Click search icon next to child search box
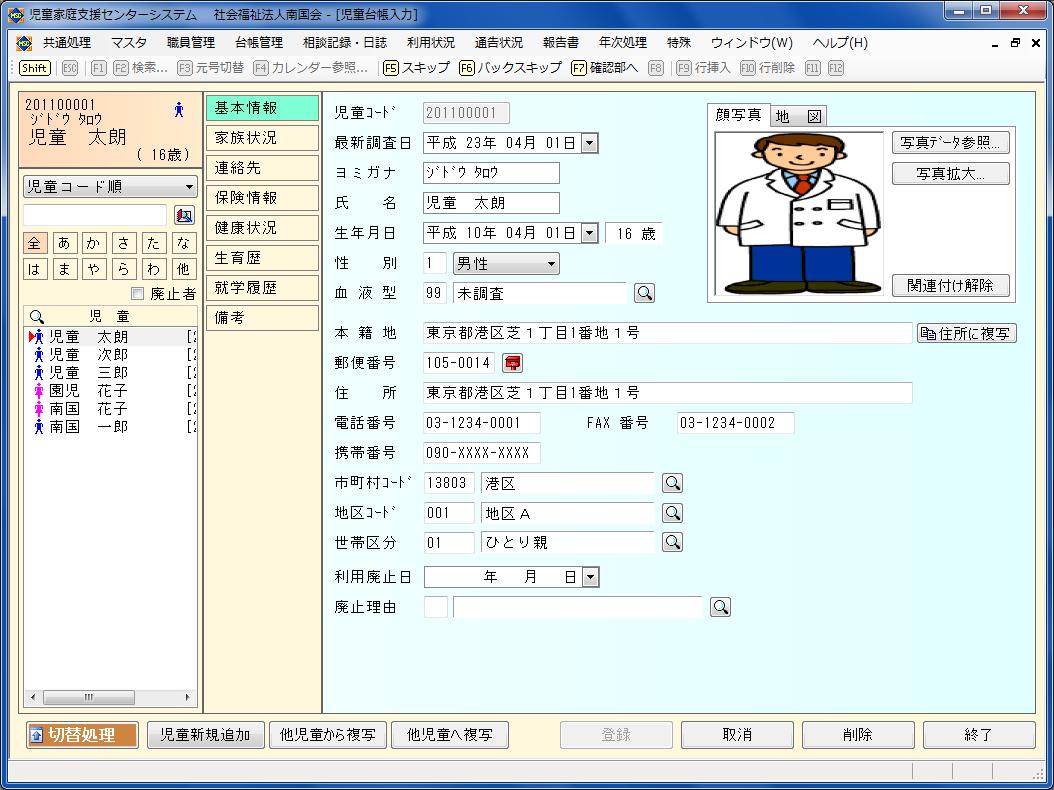 point(184,215)
